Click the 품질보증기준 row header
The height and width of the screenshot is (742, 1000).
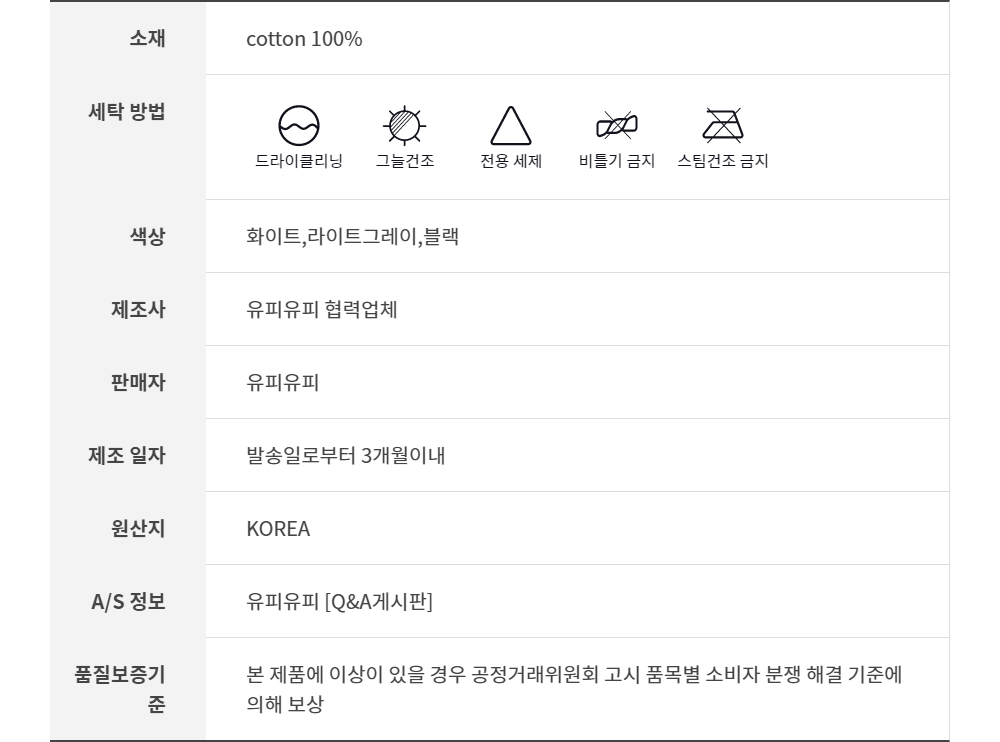point(120,689)
